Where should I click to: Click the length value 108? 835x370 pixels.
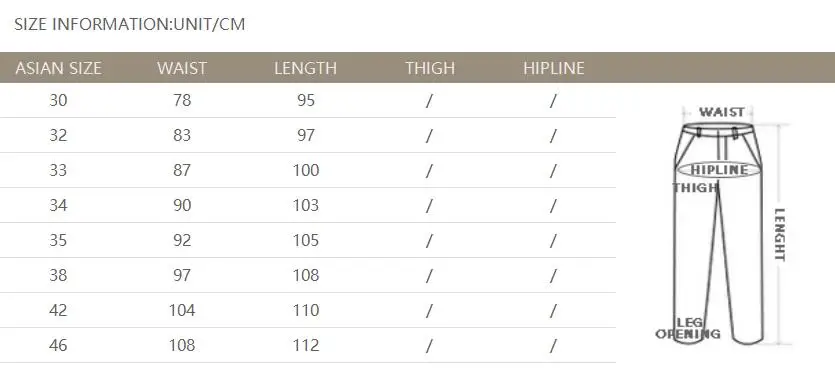click(x=306, y=276)
